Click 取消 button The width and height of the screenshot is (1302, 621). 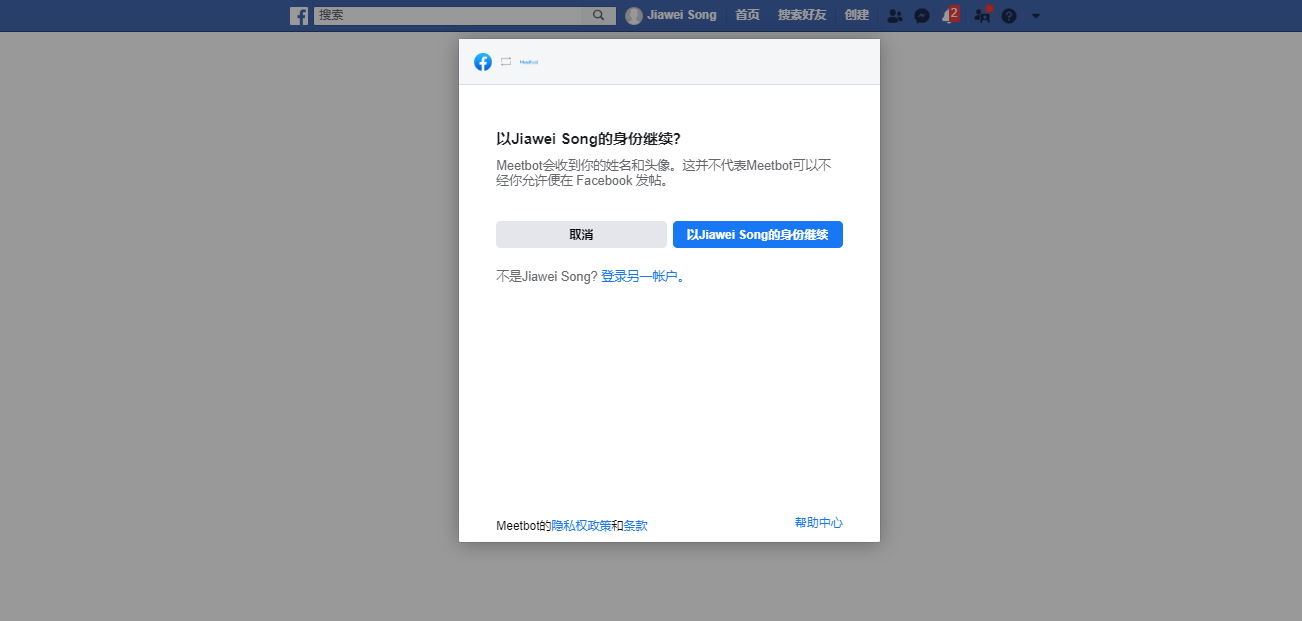581,234
